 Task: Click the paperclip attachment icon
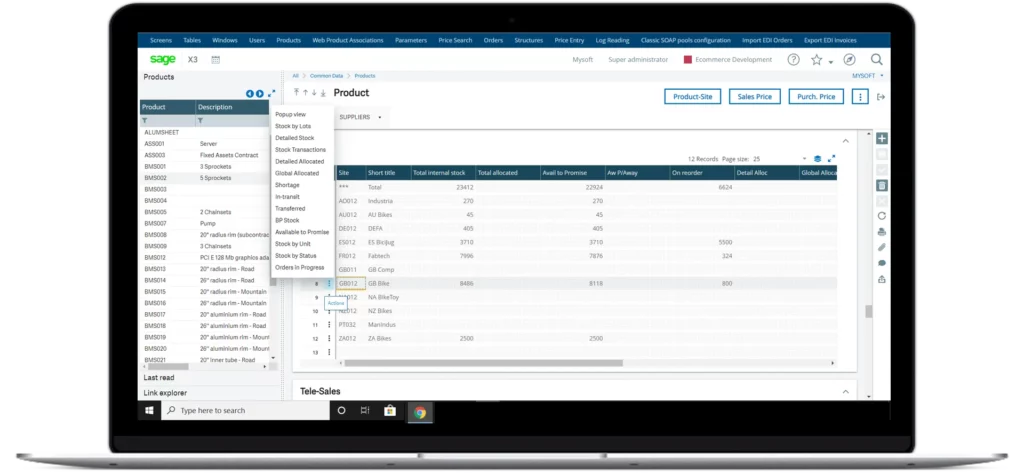coord(882,247)
